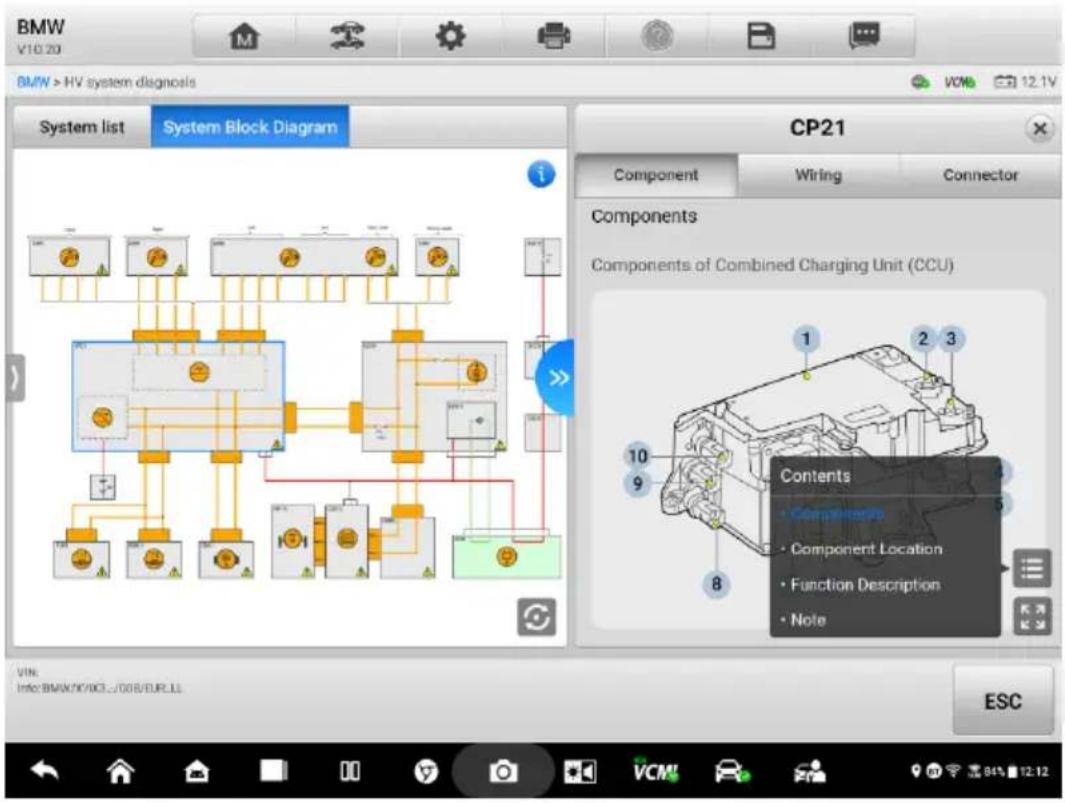The height and width of the screenshot is (803, 1065).
Task: Open the Component tab
Action: coord(656,175)
